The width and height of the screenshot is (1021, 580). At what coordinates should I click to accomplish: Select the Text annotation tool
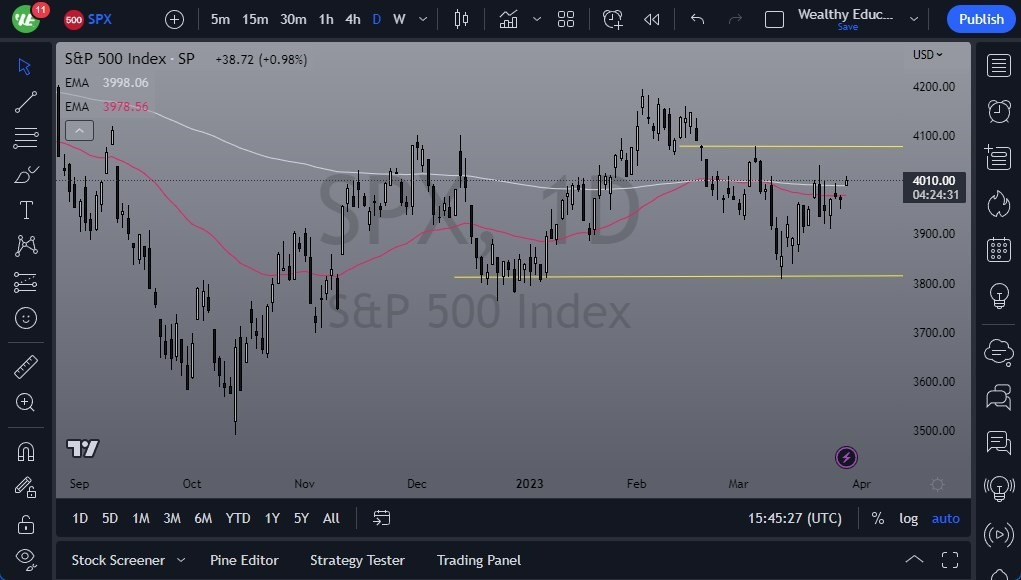click(x=25, y=210)
